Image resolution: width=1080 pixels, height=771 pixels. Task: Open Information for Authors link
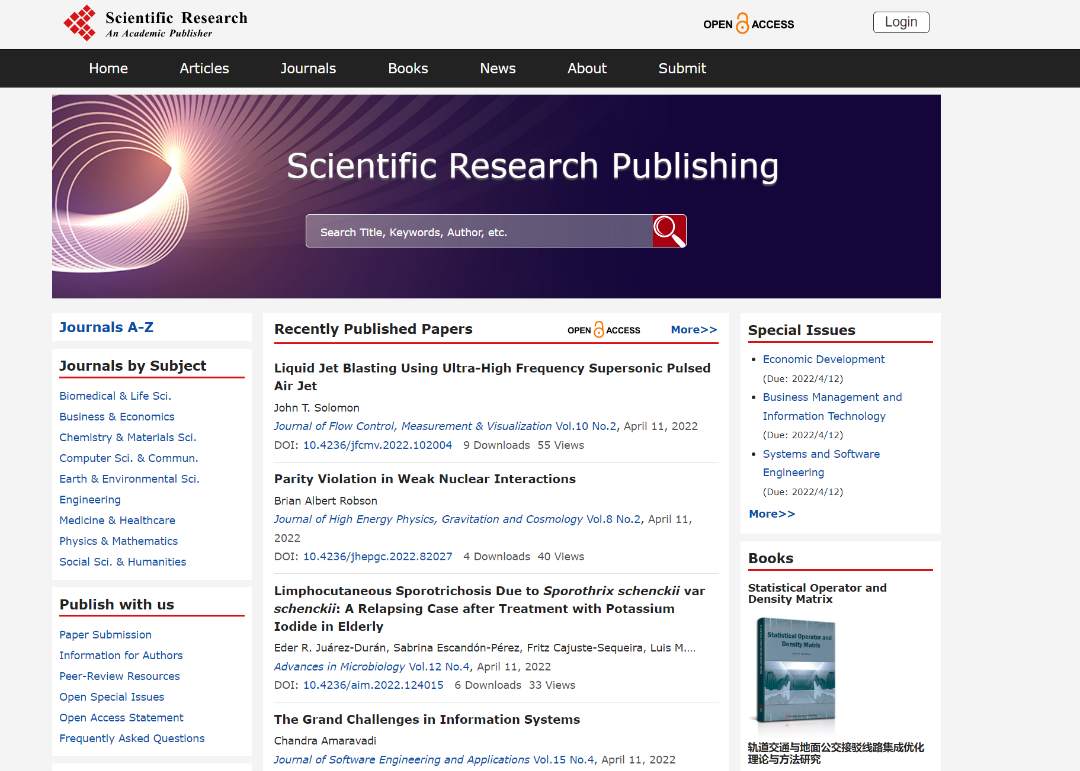pos(121,655)
